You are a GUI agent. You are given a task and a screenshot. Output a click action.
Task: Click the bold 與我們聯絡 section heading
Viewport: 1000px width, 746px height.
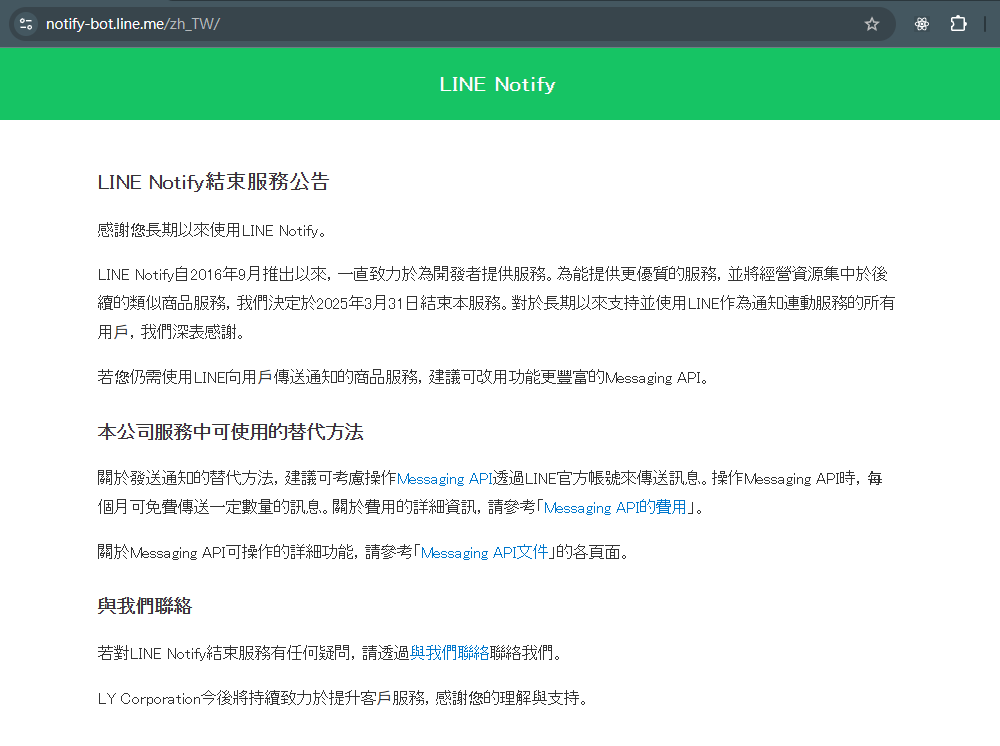145,606
